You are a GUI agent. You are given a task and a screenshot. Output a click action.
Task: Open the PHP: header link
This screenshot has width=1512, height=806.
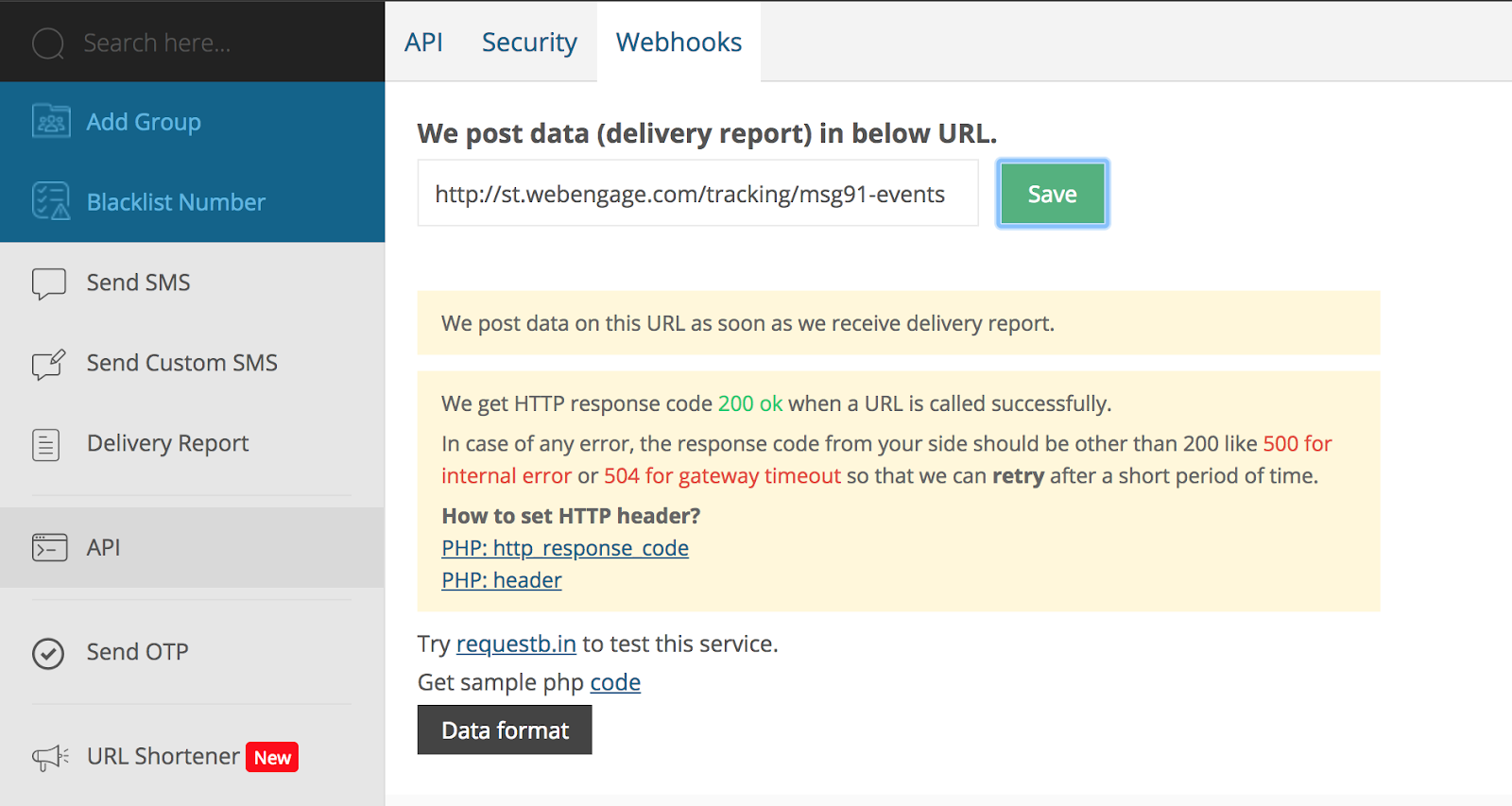point(502,580)
